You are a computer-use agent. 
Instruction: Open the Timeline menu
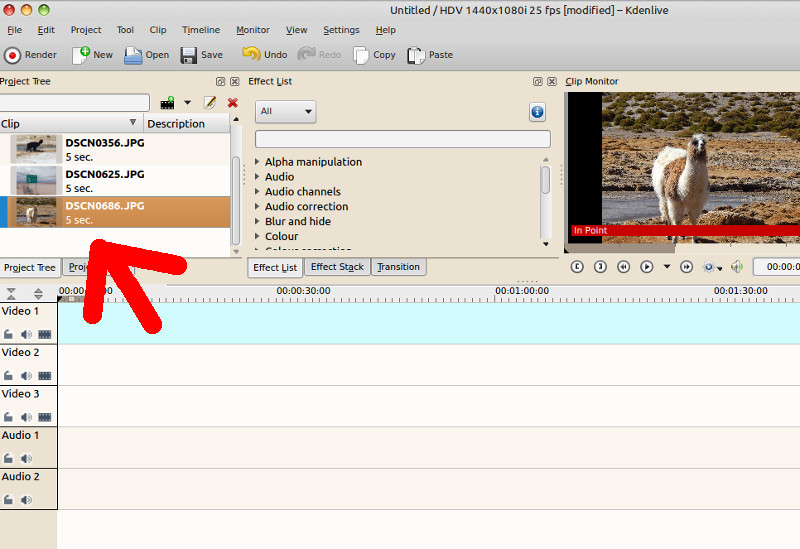point(201,30)
